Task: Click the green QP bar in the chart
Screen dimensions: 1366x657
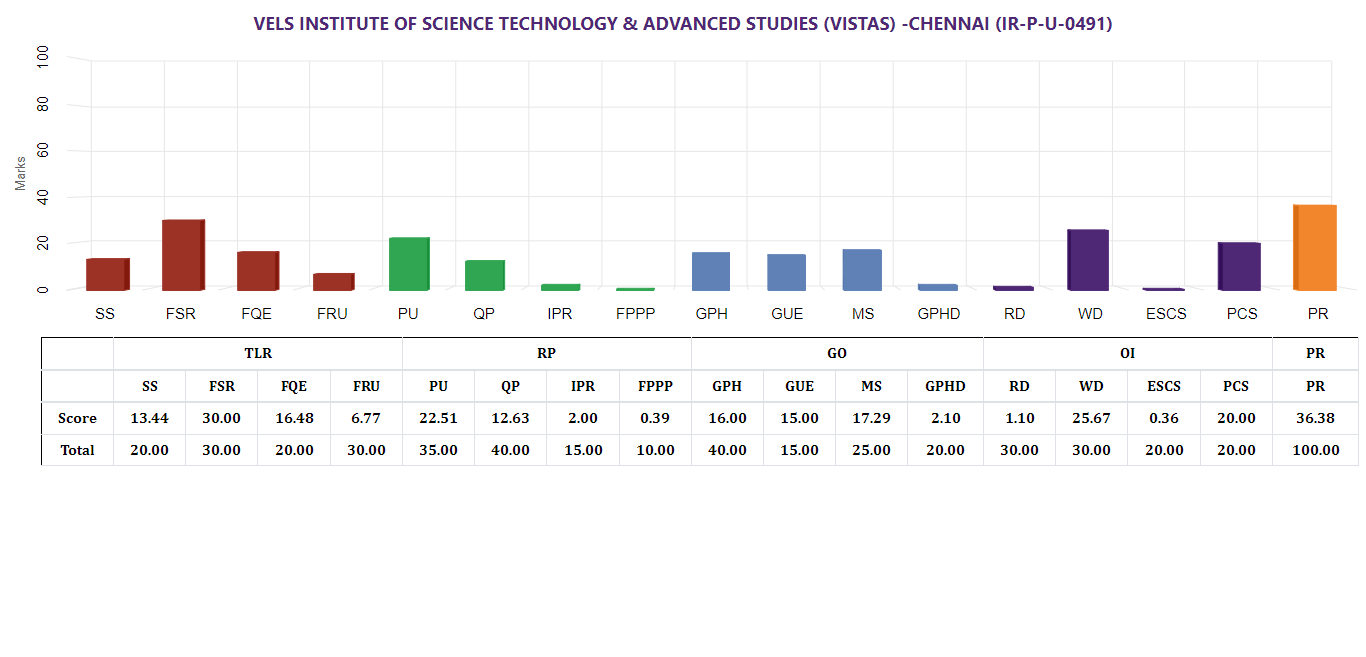Action: [x=484, y=275]
